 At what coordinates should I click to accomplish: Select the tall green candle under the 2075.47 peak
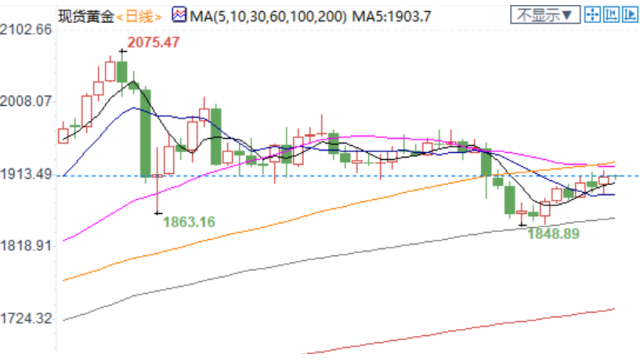coord(145,133)
